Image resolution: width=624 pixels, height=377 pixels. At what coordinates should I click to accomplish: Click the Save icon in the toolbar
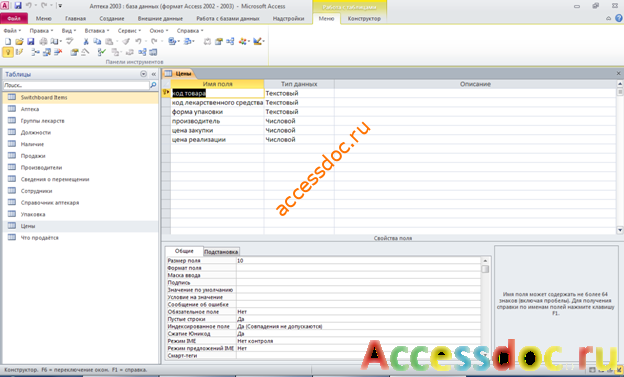tap(31, 41)
